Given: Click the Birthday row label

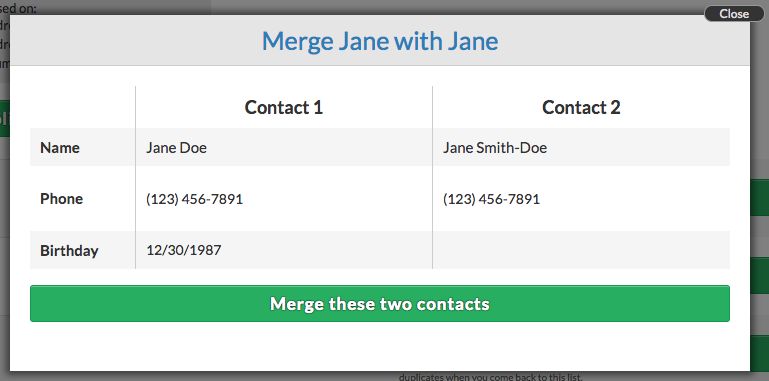Looking at the screenshot, I should (69, 251).
